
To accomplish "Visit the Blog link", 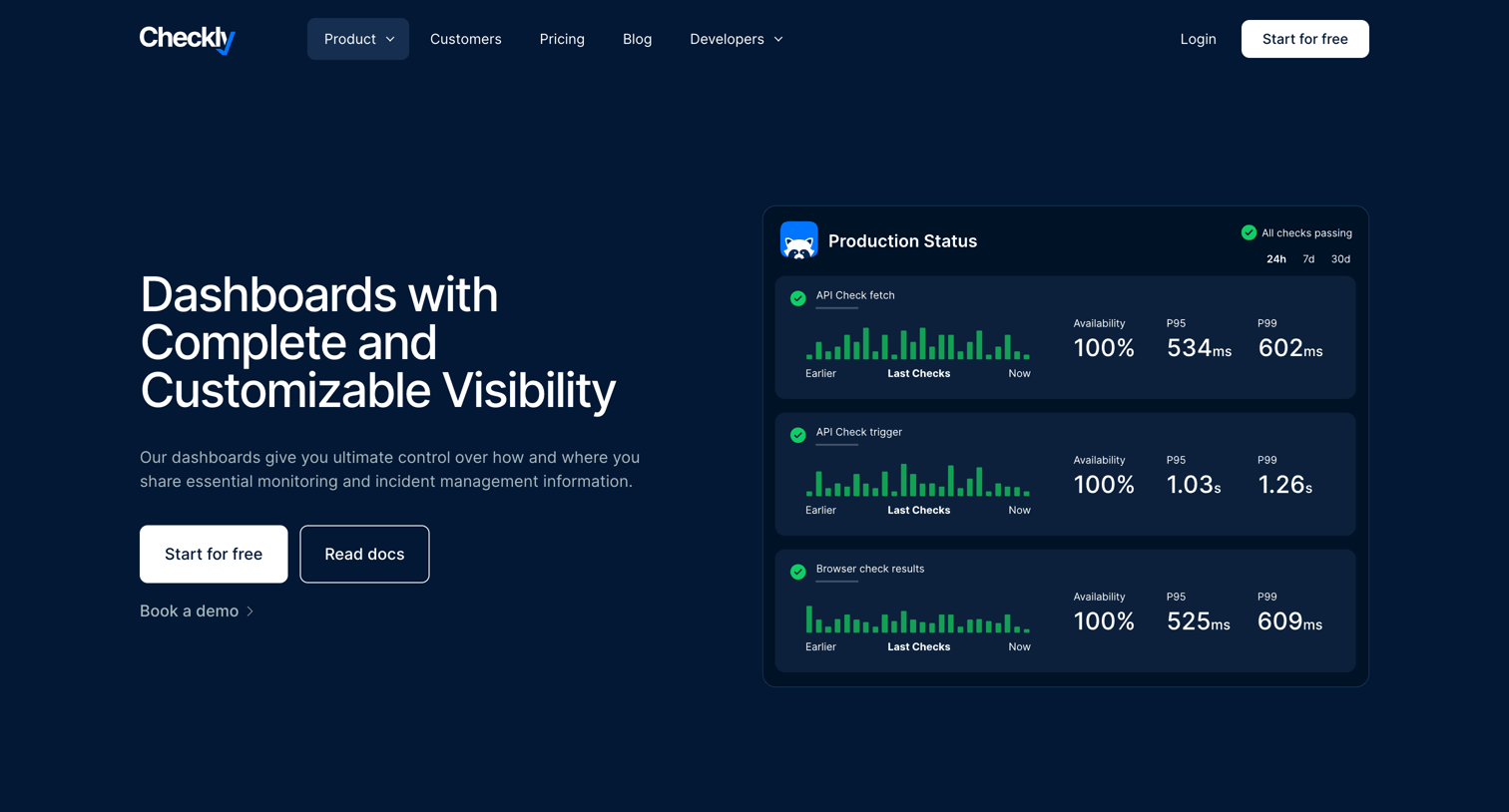I will [x=637, y=39].
